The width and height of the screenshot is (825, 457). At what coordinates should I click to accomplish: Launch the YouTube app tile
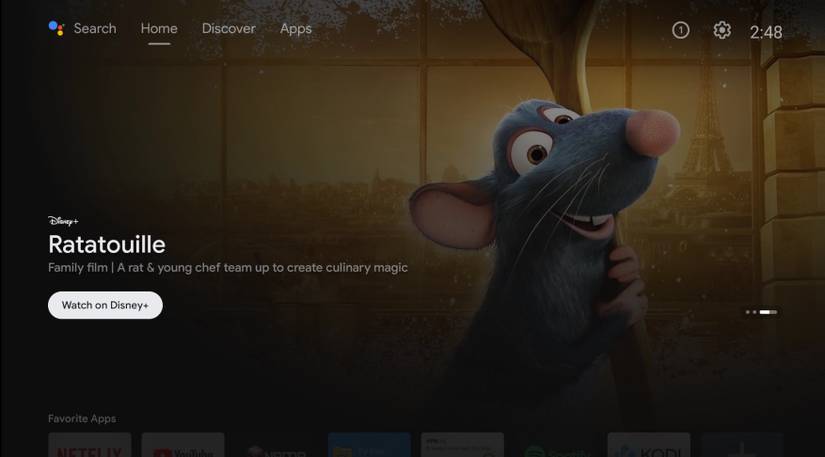[183, 445]
